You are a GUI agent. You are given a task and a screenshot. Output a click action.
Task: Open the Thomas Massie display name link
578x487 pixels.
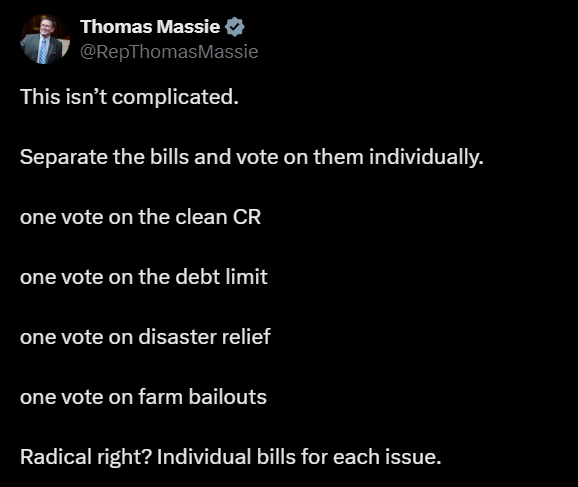pyautogui.click(x=150, y=27)
